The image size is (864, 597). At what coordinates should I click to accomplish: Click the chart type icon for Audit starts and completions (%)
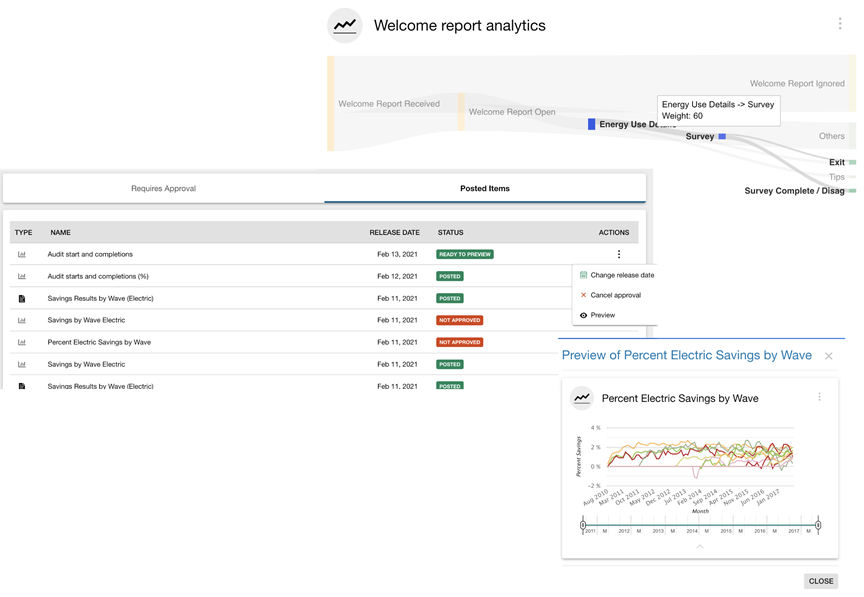[22, 276]
